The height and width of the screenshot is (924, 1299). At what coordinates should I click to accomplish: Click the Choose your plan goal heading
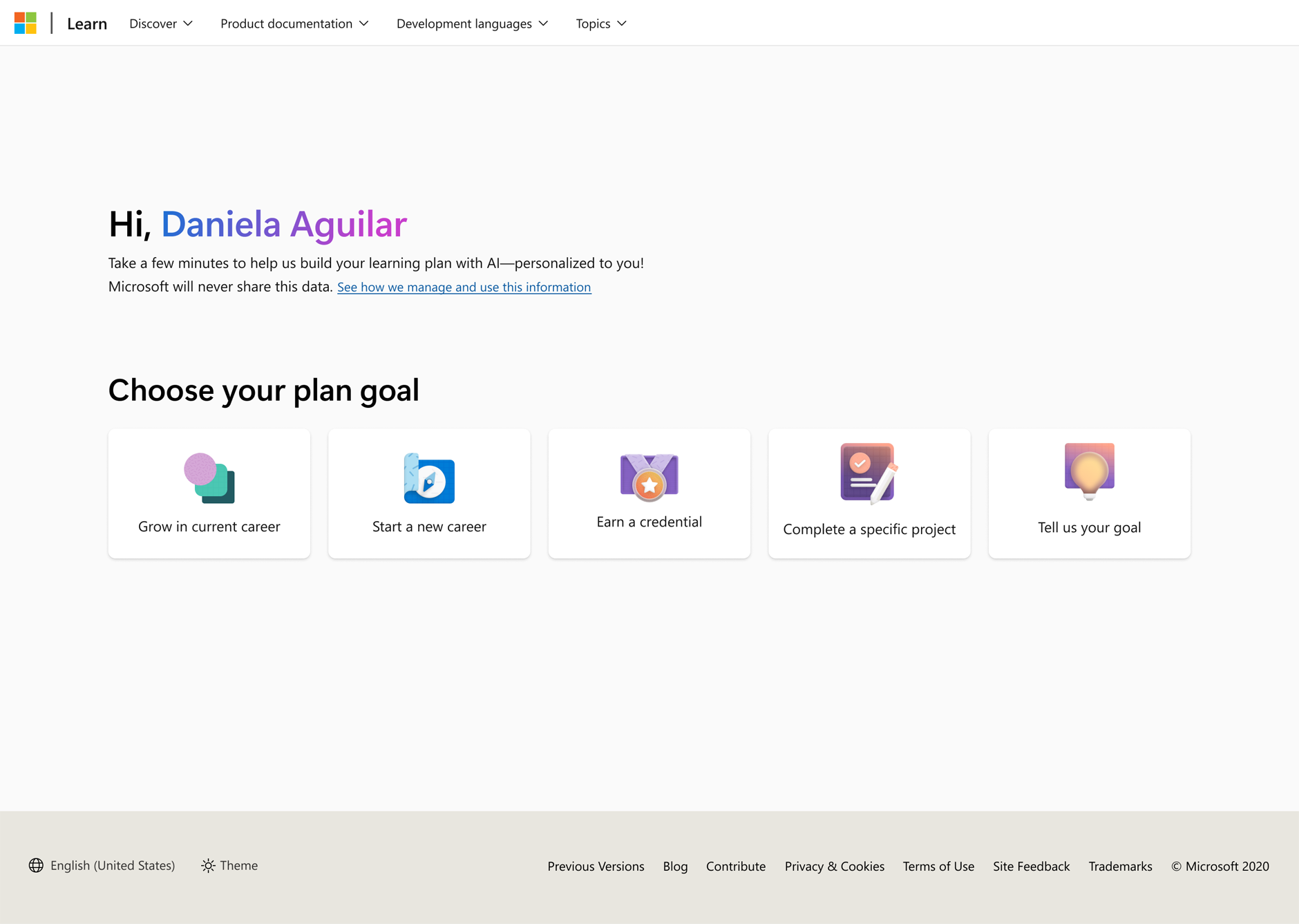click(264, 390)
